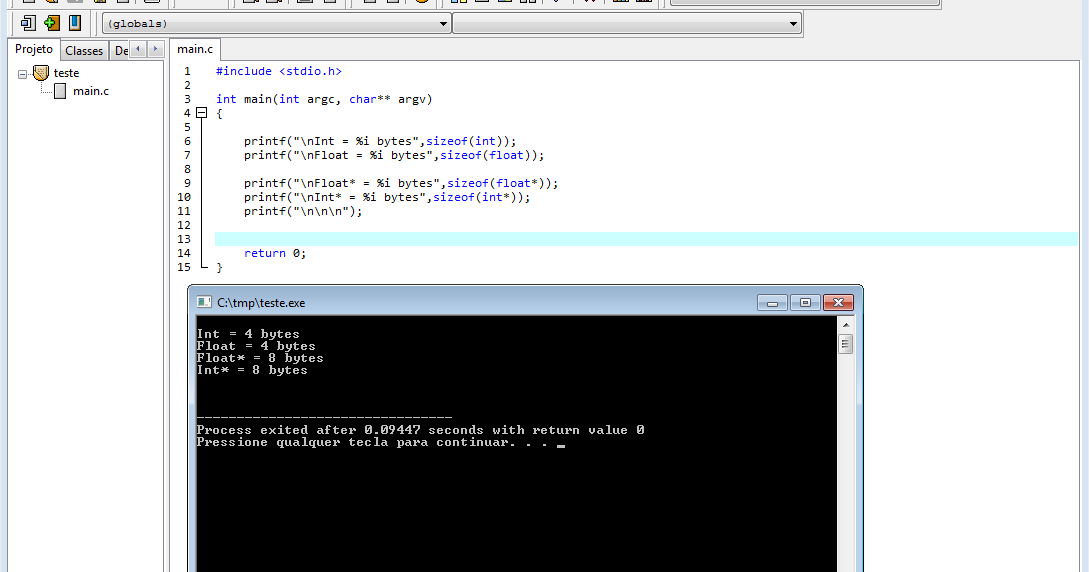Click line number 15 in the gutter

[184, 267]
